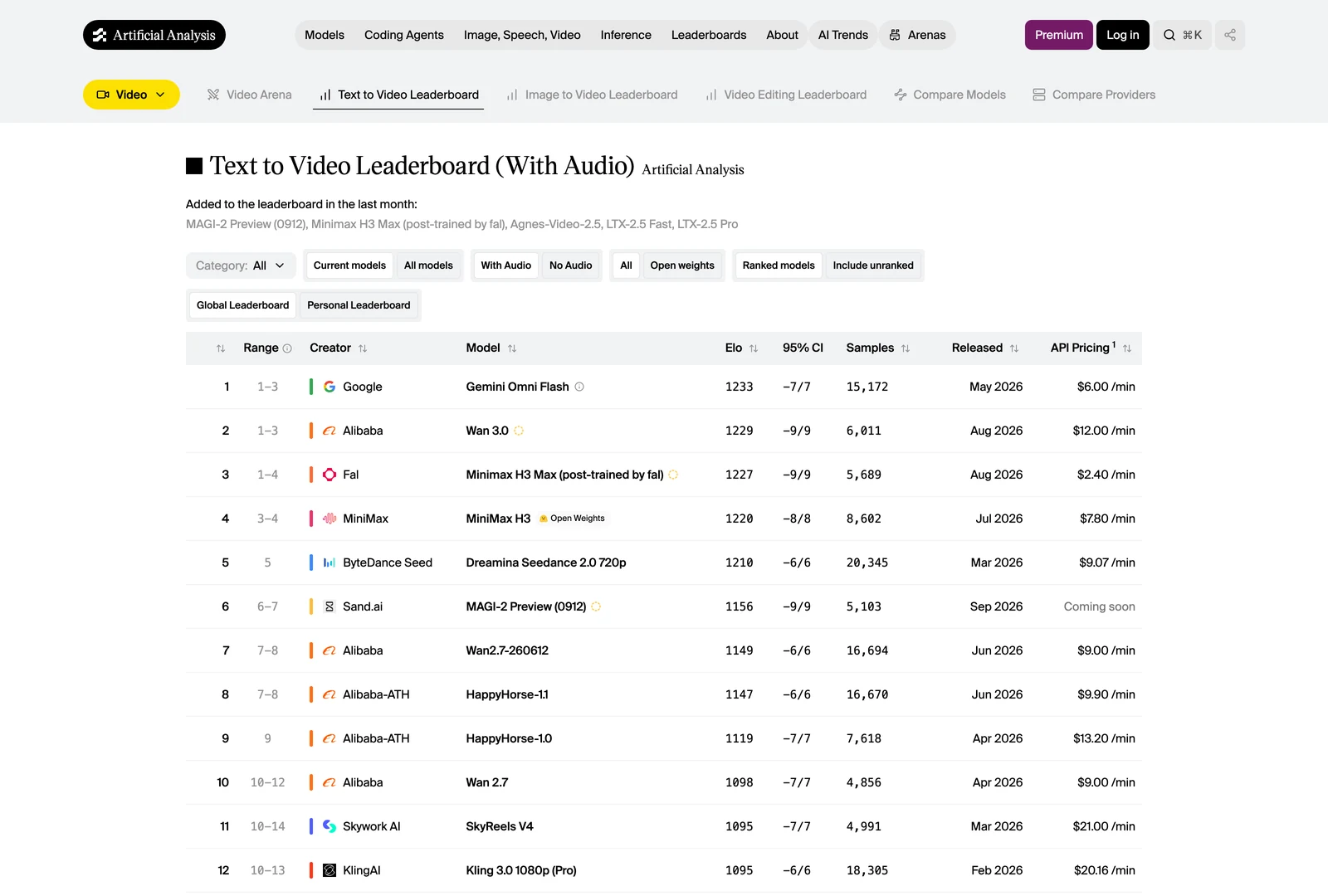Open the About menu
The width and height of the screenshot is (1328, 896).
tap(783, 35)
